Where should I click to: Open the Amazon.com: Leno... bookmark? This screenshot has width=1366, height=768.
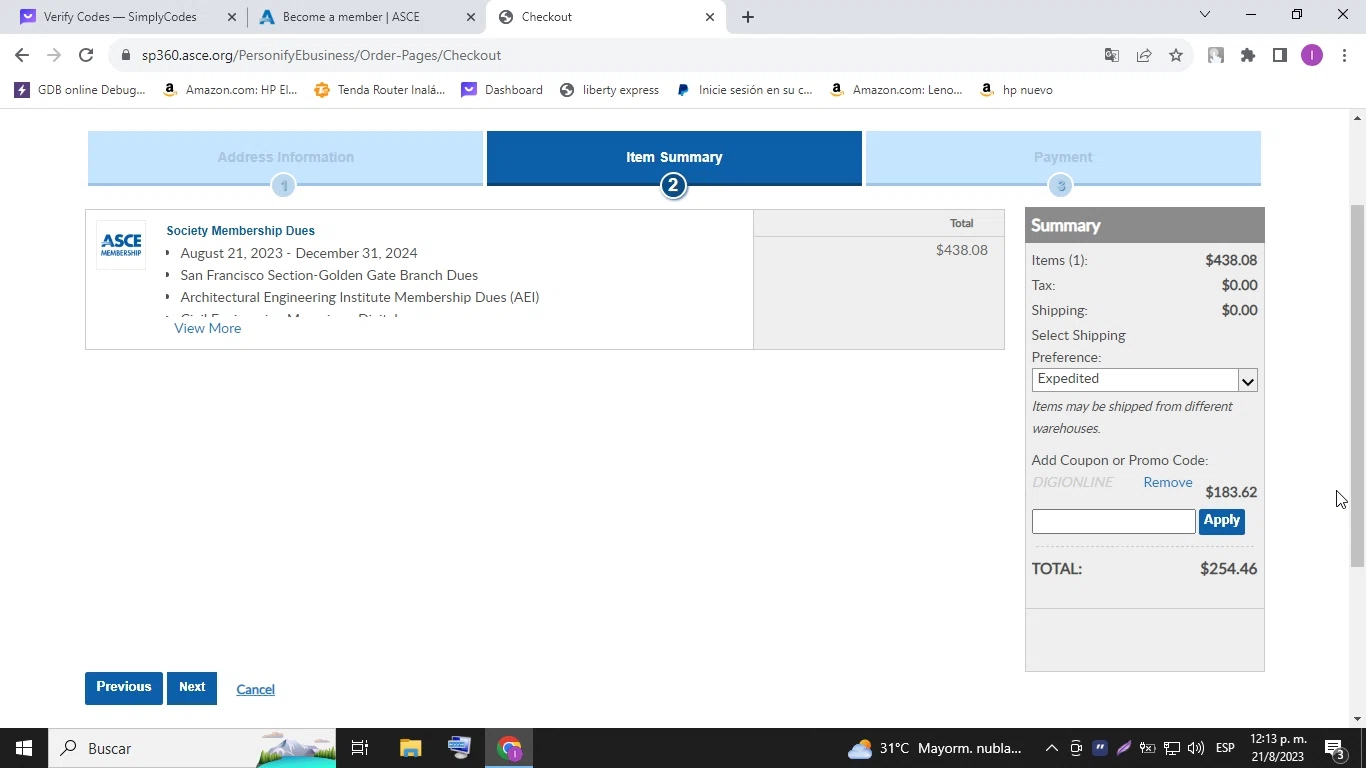(x=897, y=90)
